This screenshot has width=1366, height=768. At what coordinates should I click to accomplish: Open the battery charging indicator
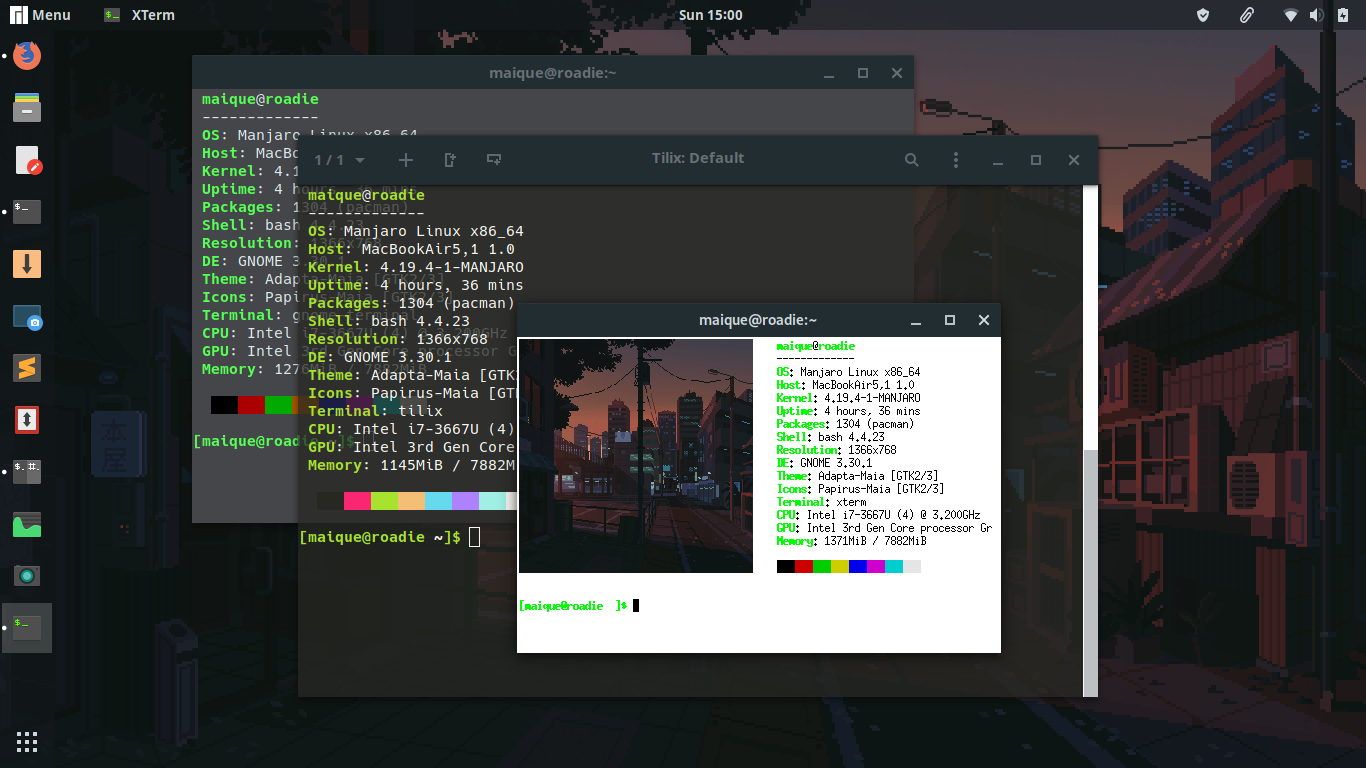[1342, 15]
